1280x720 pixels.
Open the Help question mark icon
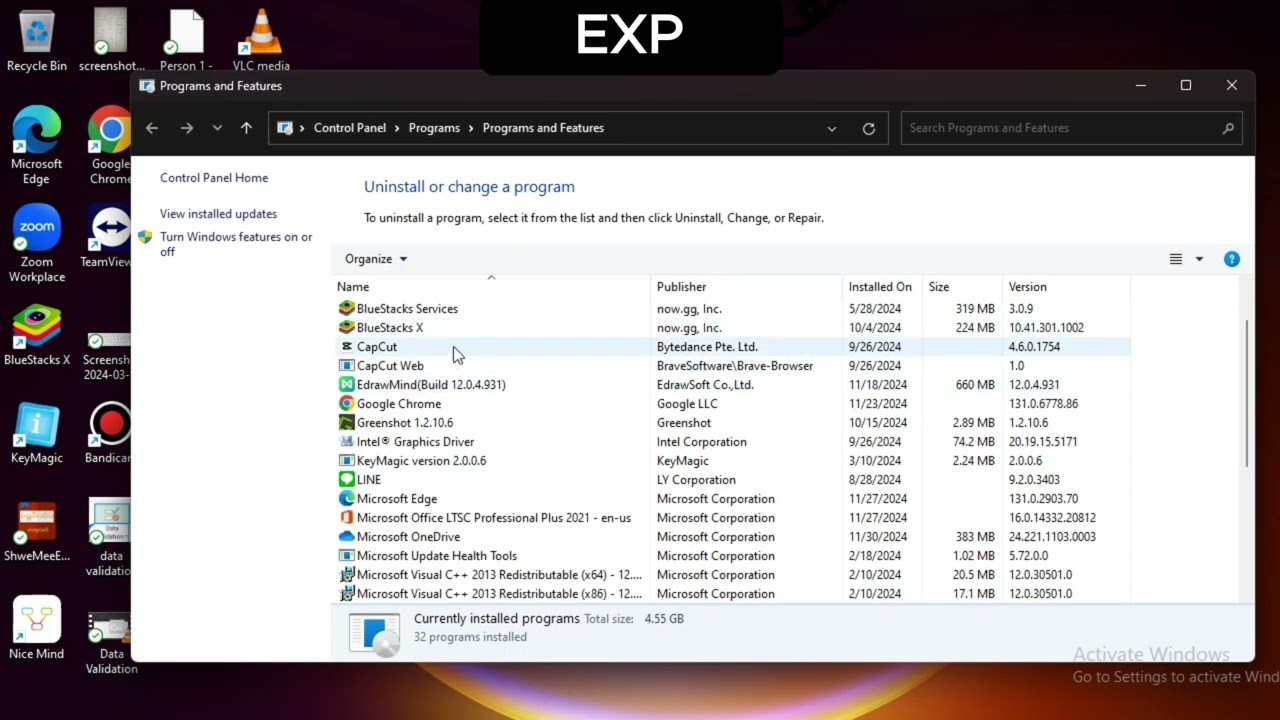coord(1232,259)
